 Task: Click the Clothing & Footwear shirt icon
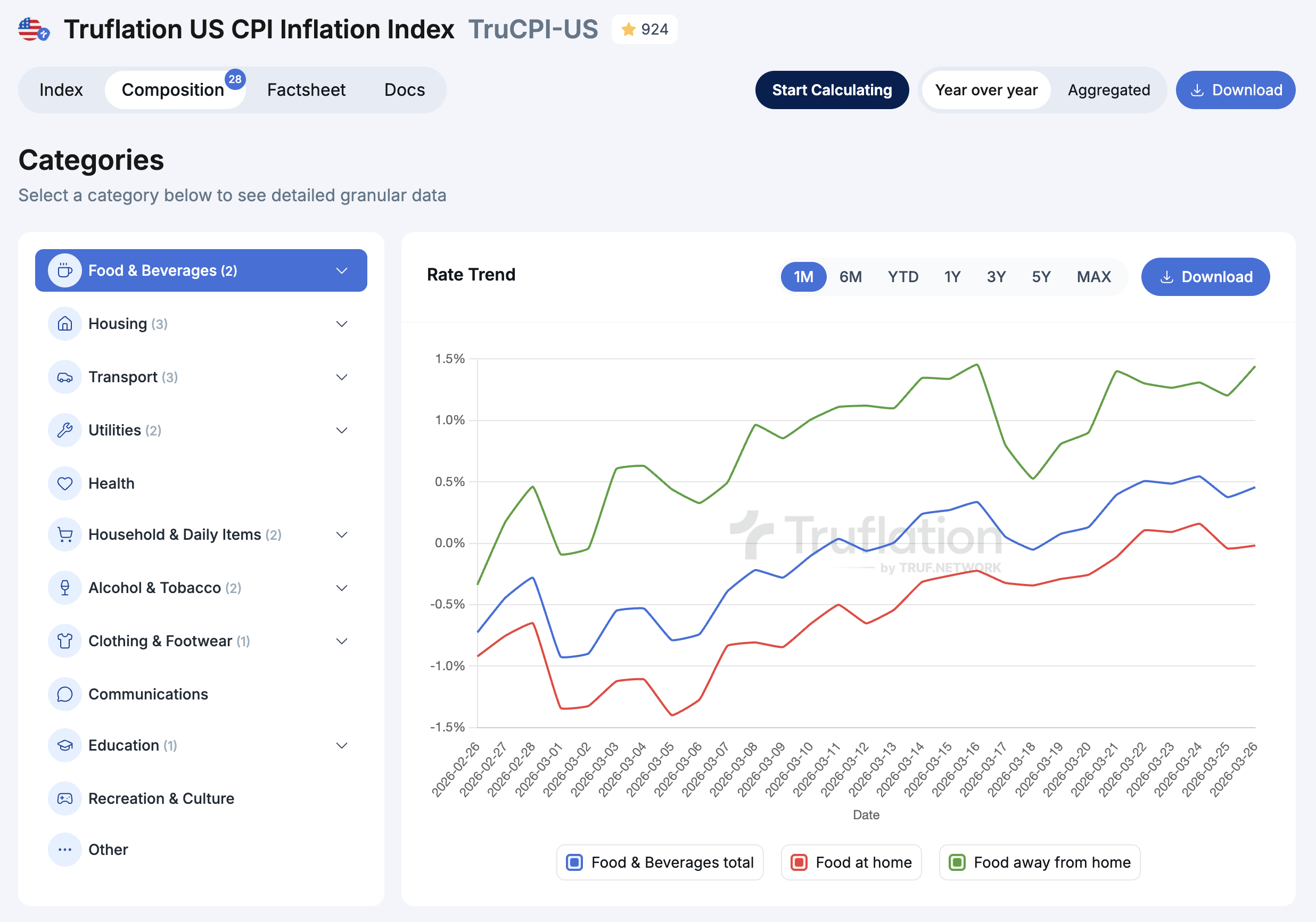[x=65, y=640]
